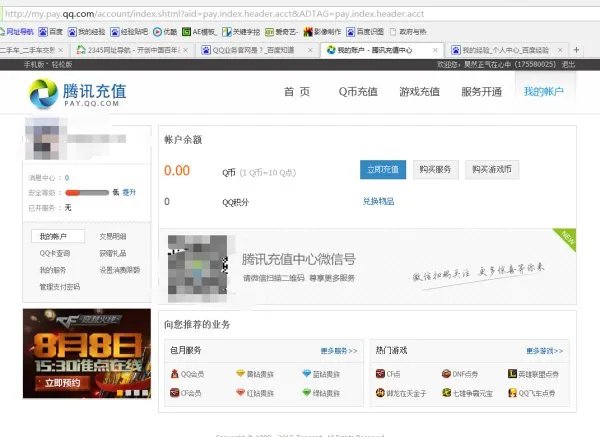Open QQ卡查询 in the sidebar menu
The height and width of the screenshot is (437, 600).
55,253
